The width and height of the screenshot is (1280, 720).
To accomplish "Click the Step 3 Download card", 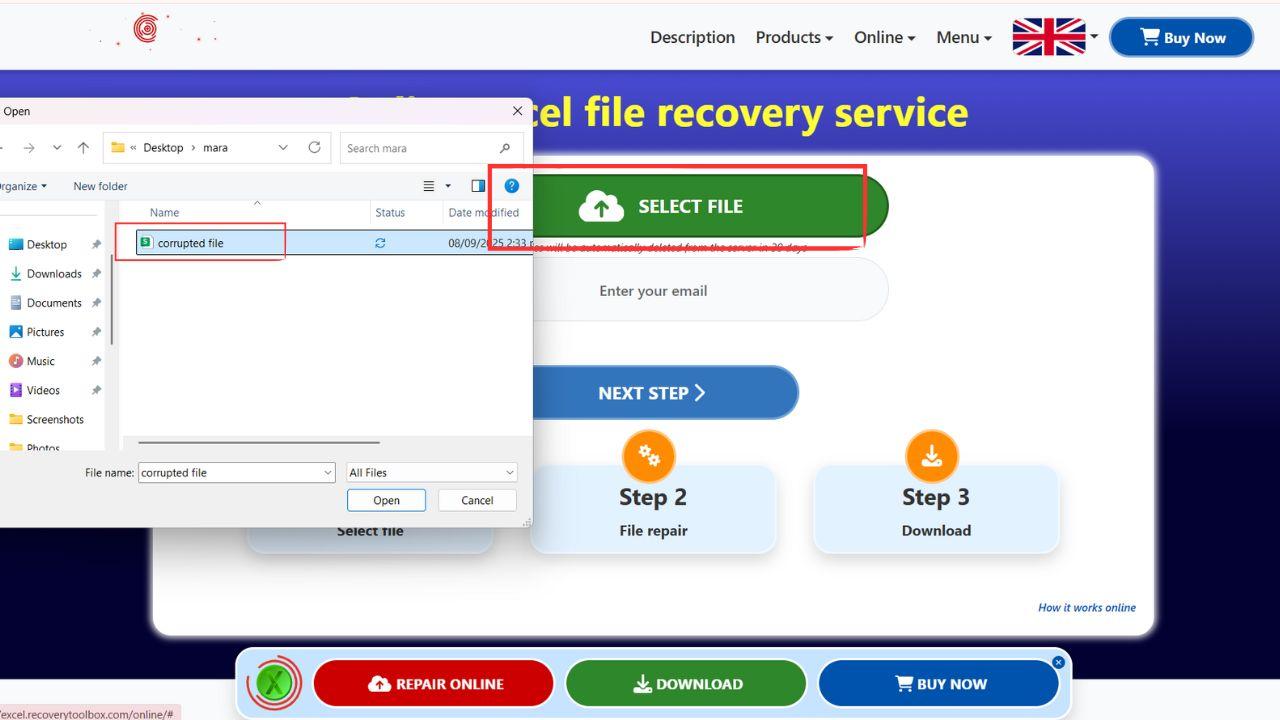I will pos(936,508).
